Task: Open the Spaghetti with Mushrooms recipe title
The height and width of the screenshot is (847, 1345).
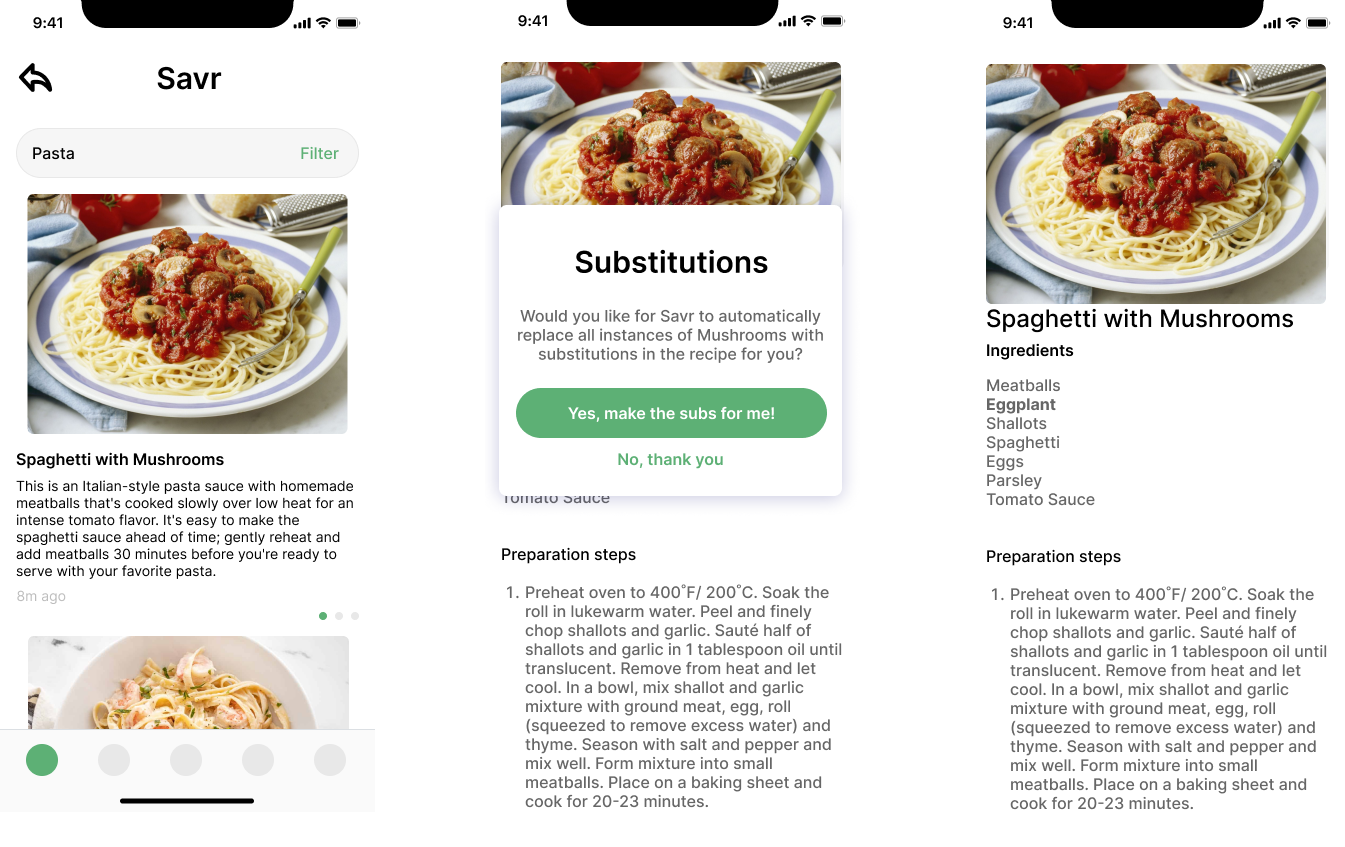Action: [x=120, y=459]
